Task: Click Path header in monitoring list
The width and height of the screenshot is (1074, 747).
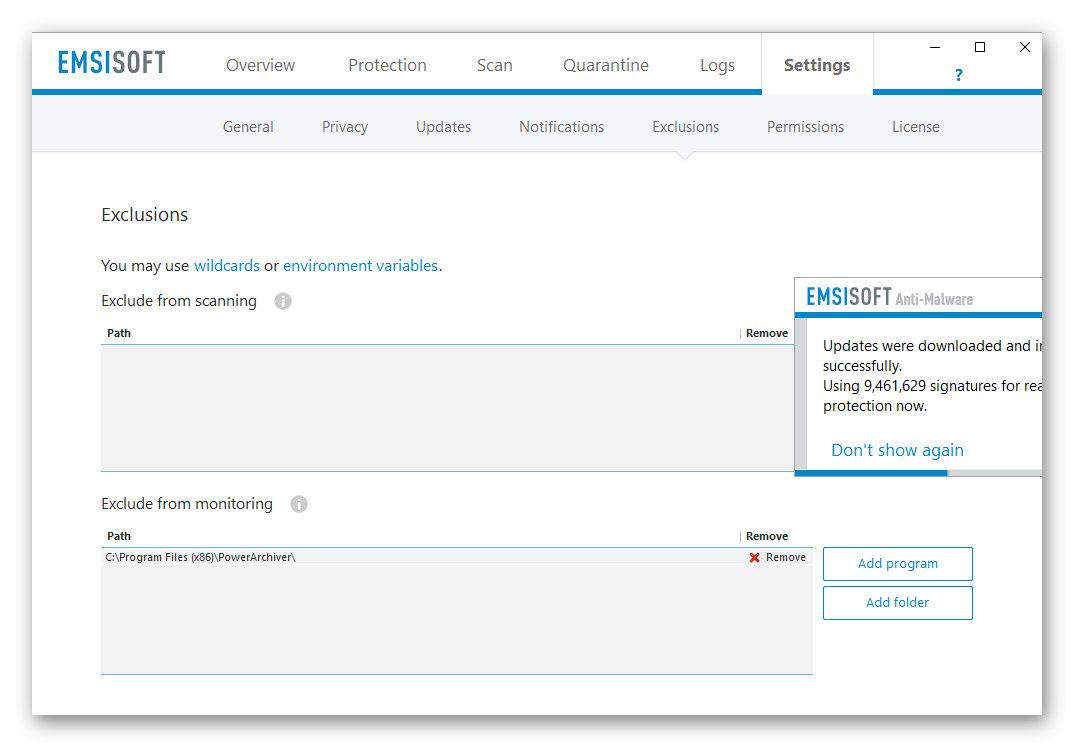Action: 118,536
